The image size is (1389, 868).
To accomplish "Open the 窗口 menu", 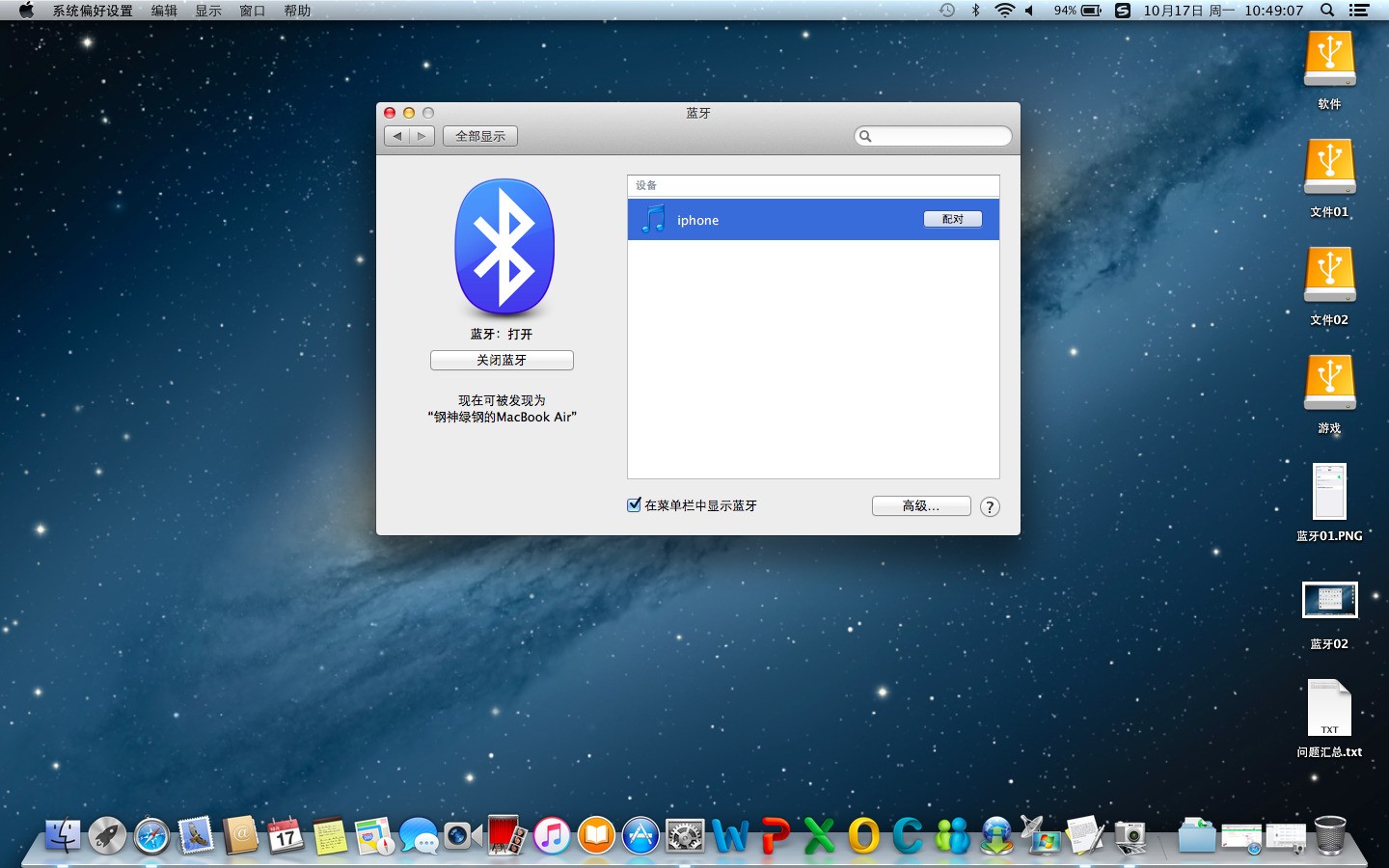I will 253,11.
